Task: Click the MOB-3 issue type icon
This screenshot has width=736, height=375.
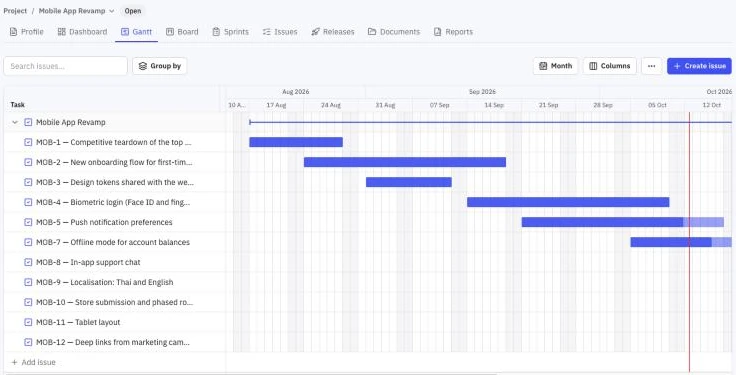Action: [28, 182]
